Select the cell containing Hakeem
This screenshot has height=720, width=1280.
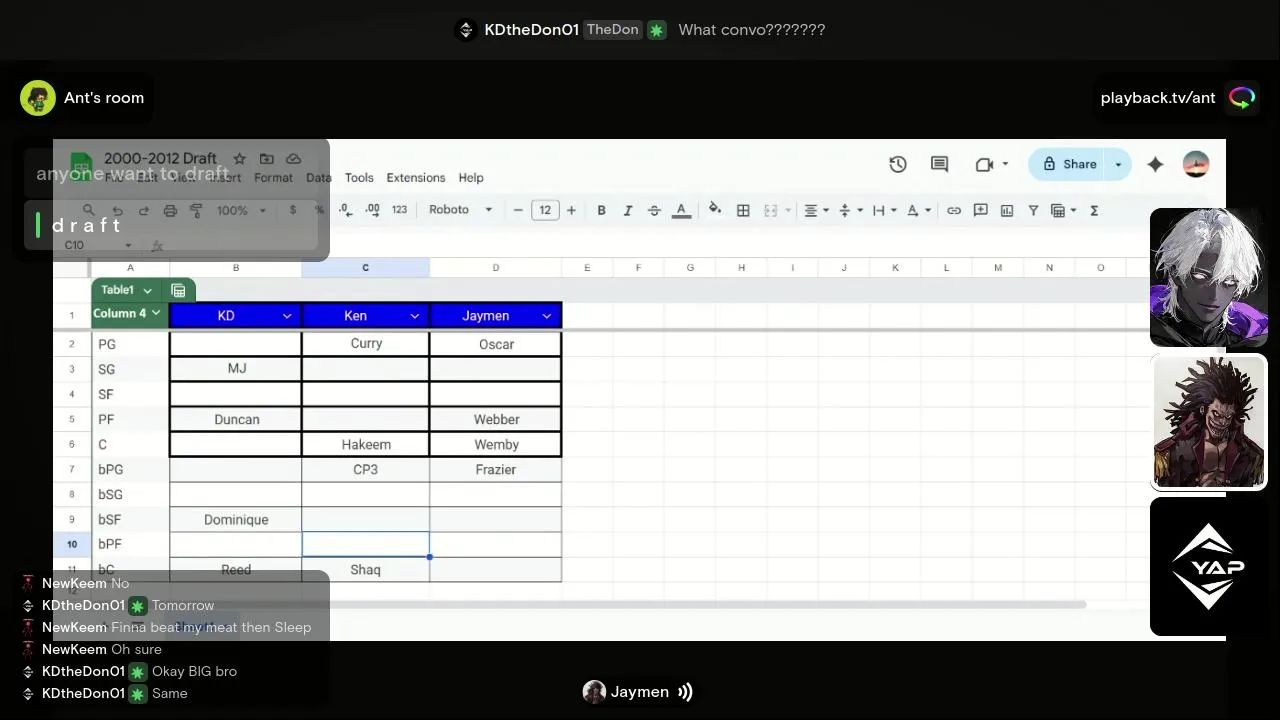coord(366,444)
